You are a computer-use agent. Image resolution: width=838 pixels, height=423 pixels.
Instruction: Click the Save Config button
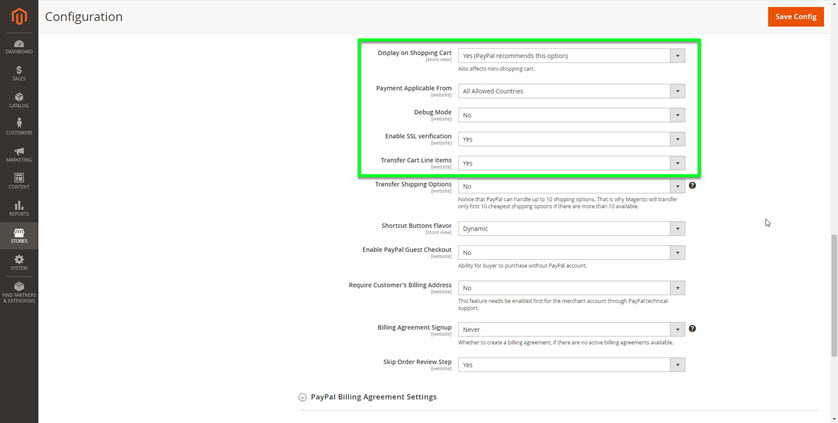tap(796, 17)
